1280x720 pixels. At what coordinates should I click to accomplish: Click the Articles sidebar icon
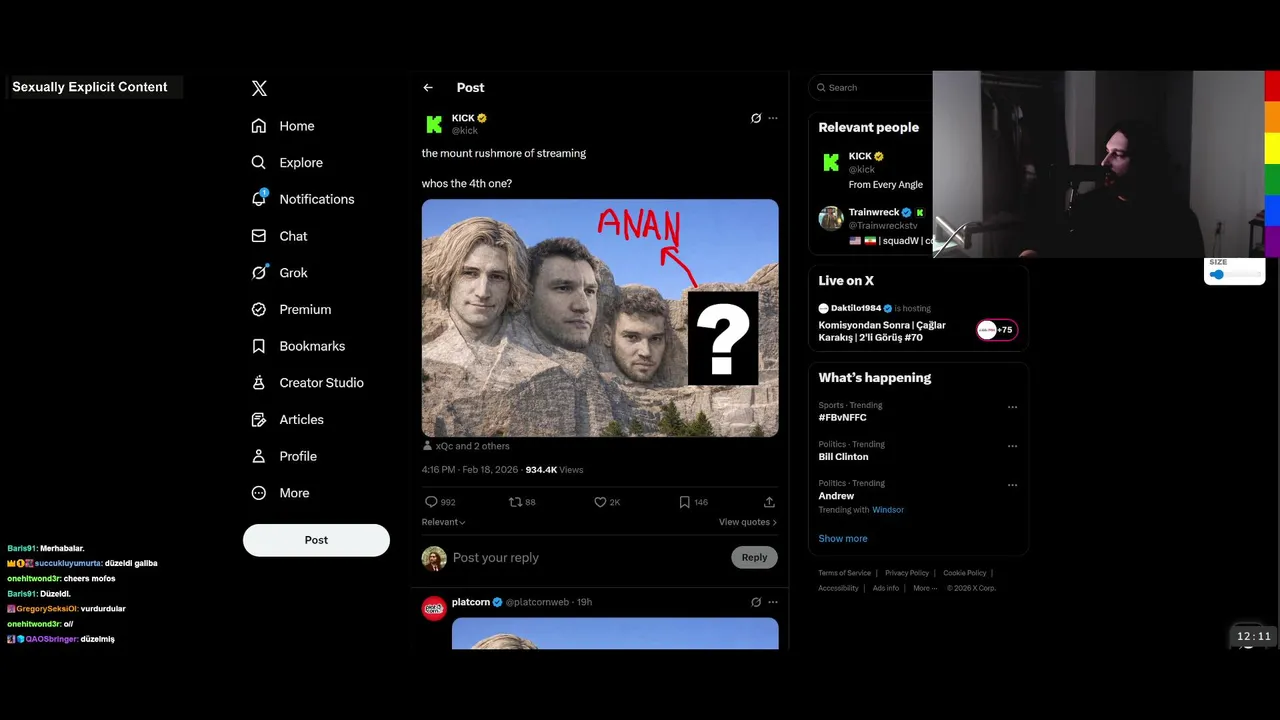259,420
